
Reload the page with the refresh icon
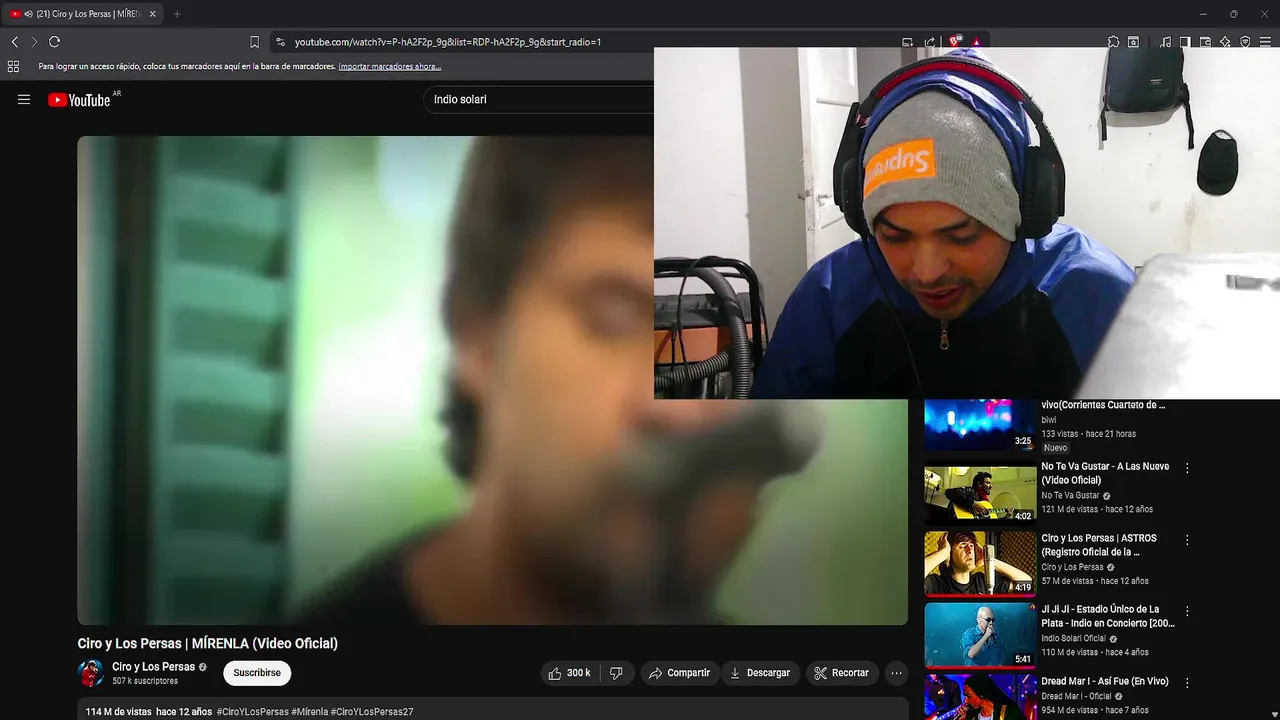tap(55, 42)
